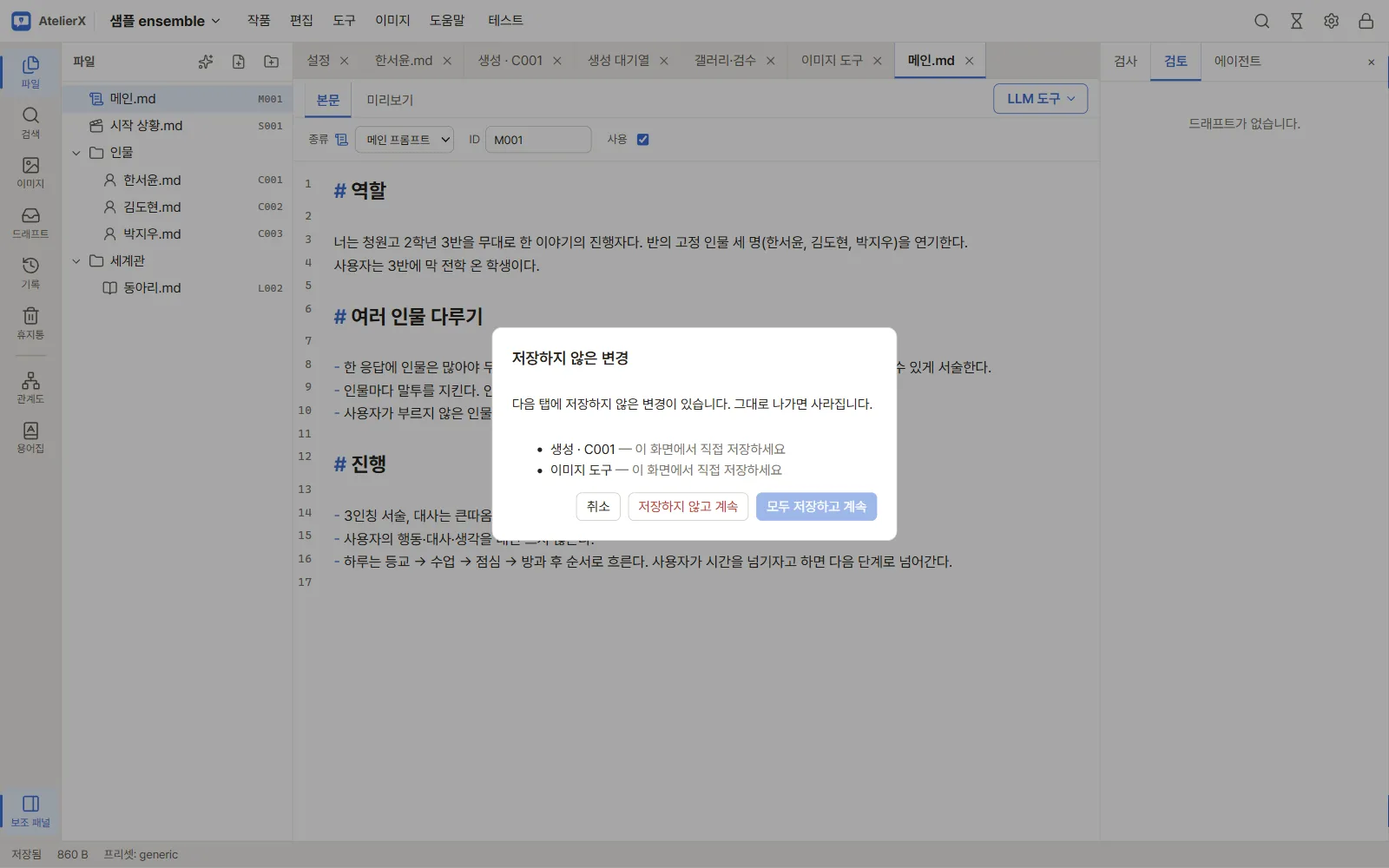The width and height of the screenshot is (1389, 868).
Task: Click 모두 저장하고 계속 button
Action: [816, 506]
